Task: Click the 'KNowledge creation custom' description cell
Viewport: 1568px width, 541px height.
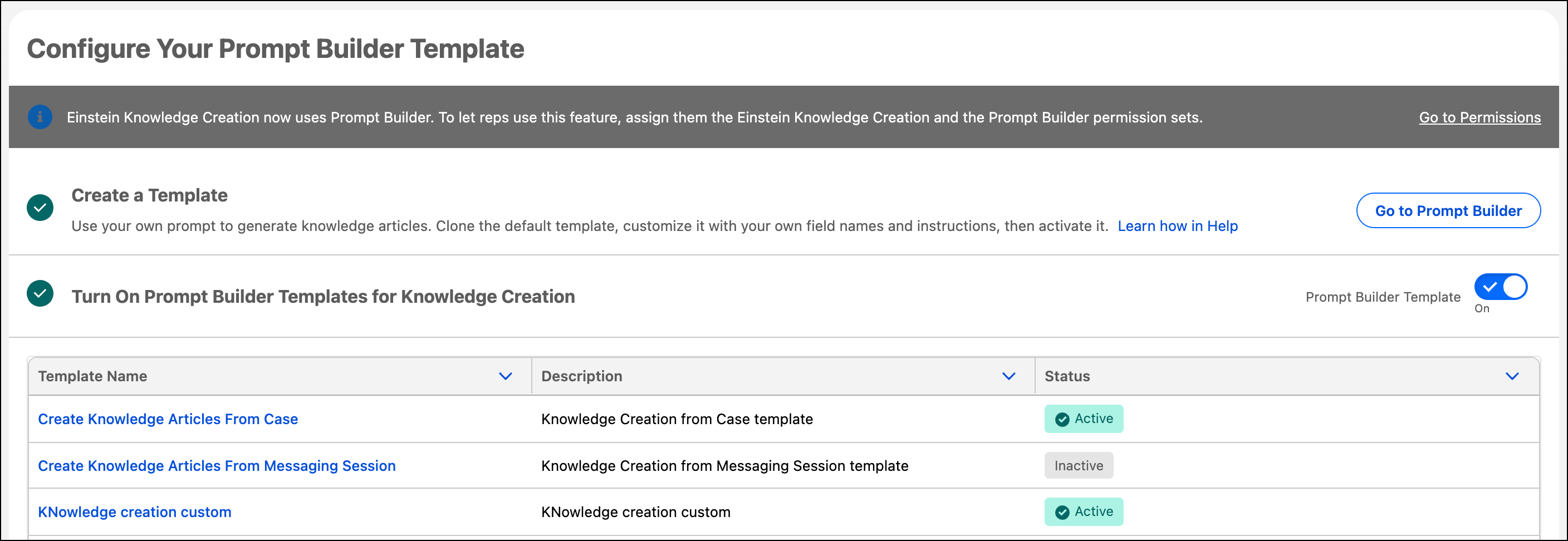Action: [635, 512]
